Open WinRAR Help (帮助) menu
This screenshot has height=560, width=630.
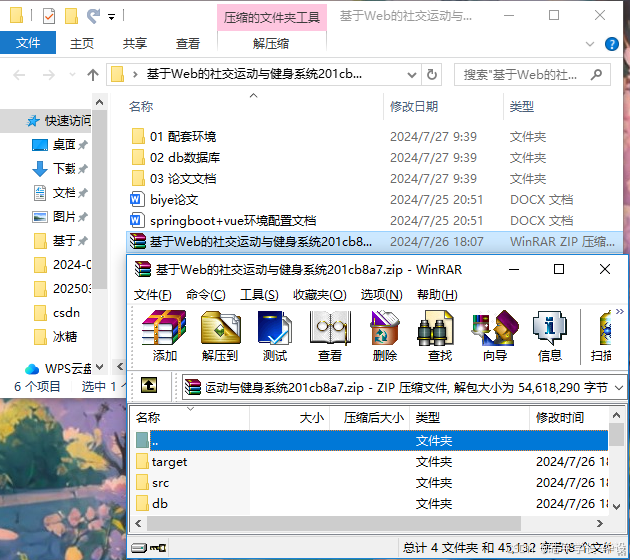[437, 295]
